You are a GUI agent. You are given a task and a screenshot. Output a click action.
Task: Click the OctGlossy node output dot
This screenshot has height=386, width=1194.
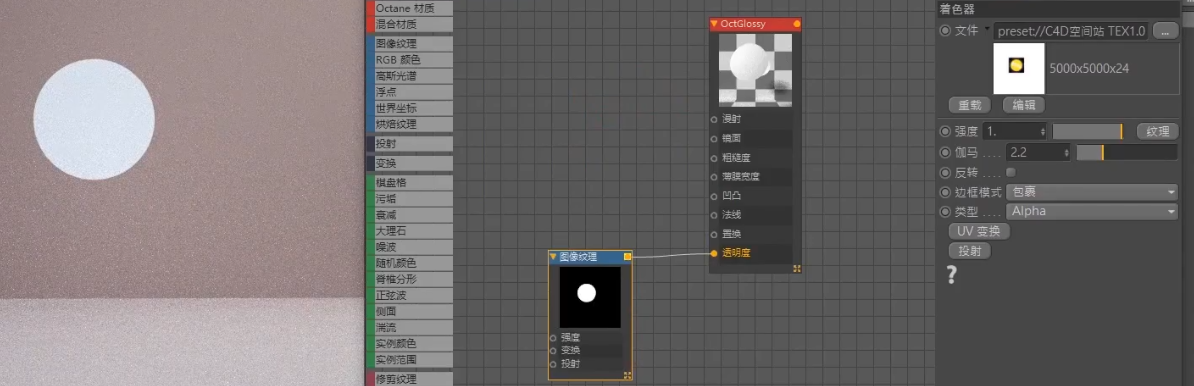(x=797, y=24)
